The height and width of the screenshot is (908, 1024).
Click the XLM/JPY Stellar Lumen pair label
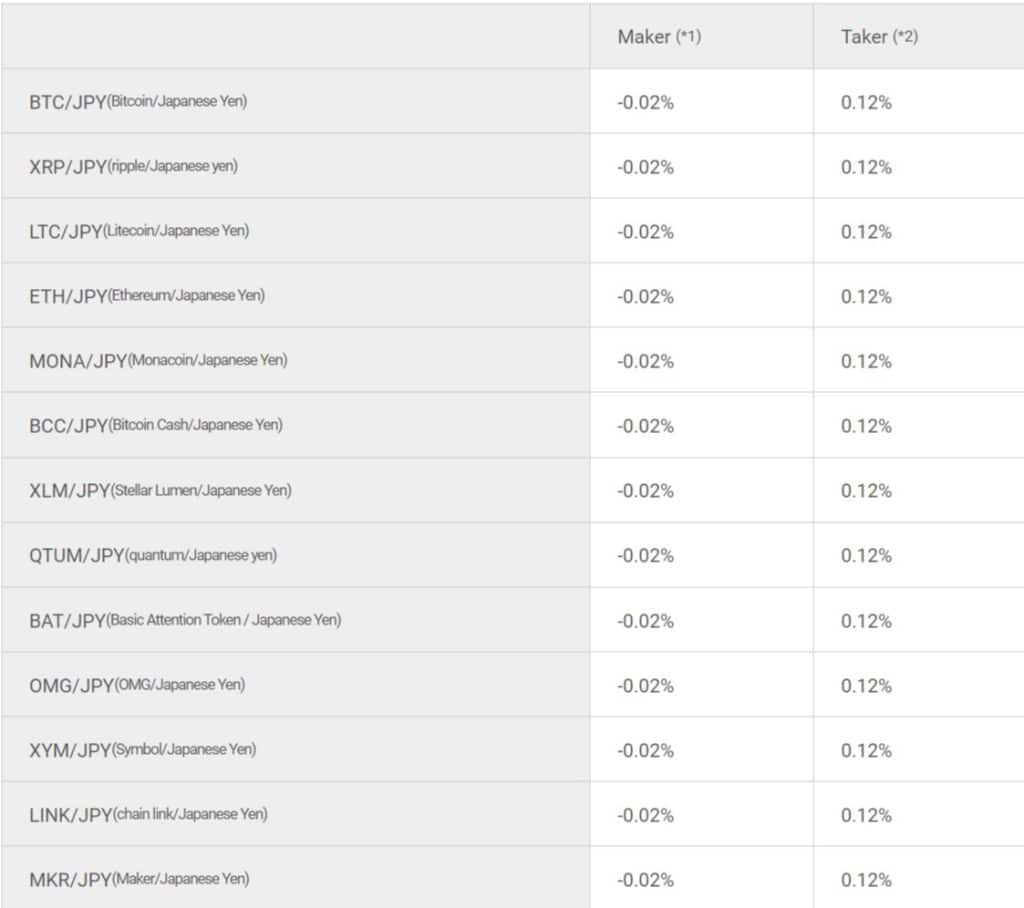tap(160, 490)
